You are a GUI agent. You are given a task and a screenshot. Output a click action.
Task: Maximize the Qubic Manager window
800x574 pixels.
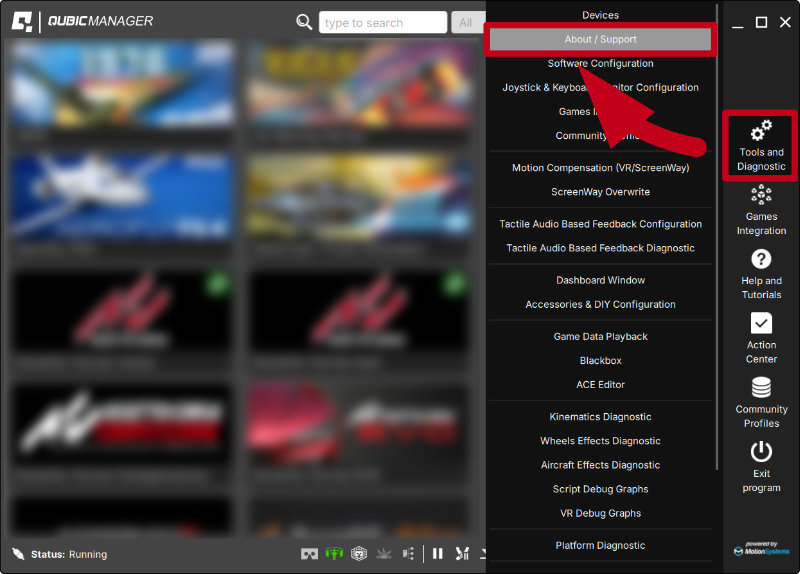click(x=761, y=22)
